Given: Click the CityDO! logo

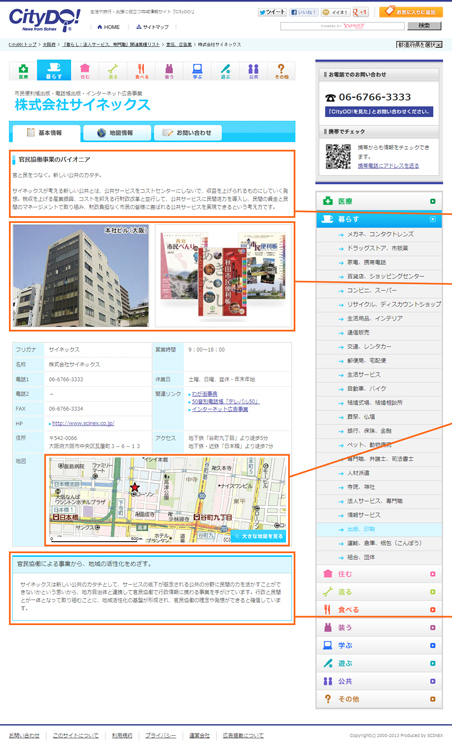Looking at the screenshot, I should 44,19.
